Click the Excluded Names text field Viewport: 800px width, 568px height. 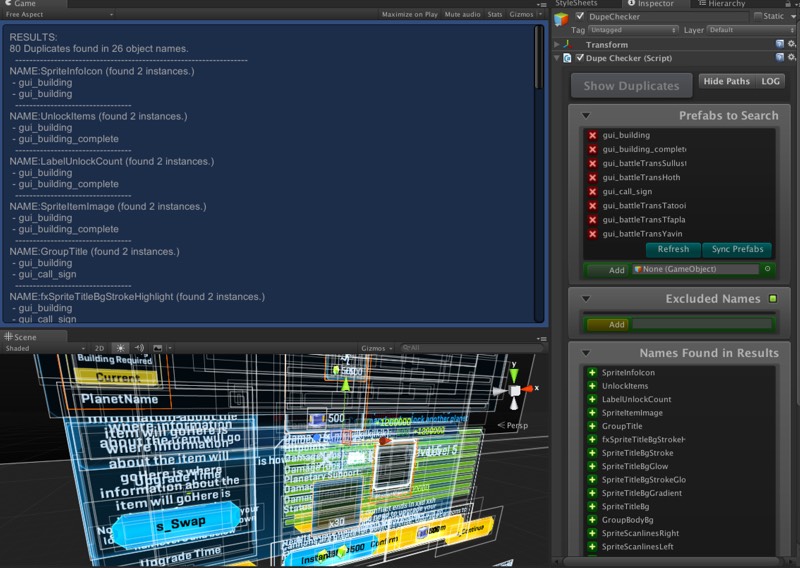[701, 324]
